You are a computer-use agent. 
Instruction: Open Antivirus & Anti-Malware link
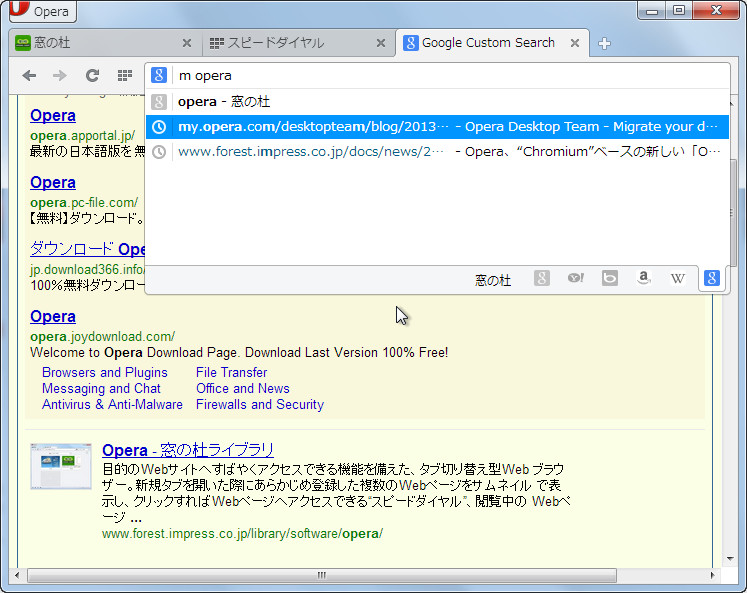pyautogui.click(x=112, y=404)
